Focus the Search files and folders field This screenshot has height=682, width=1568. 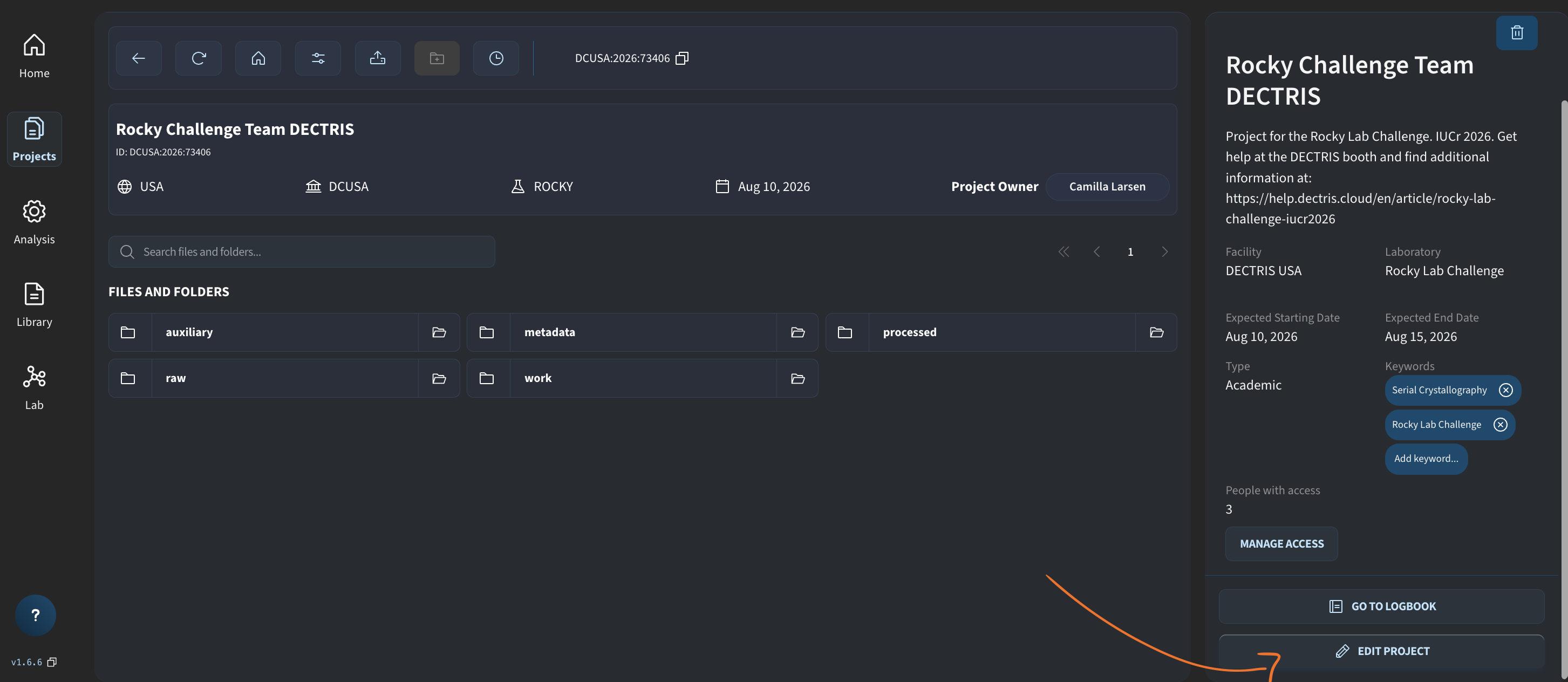coord(302,252)
